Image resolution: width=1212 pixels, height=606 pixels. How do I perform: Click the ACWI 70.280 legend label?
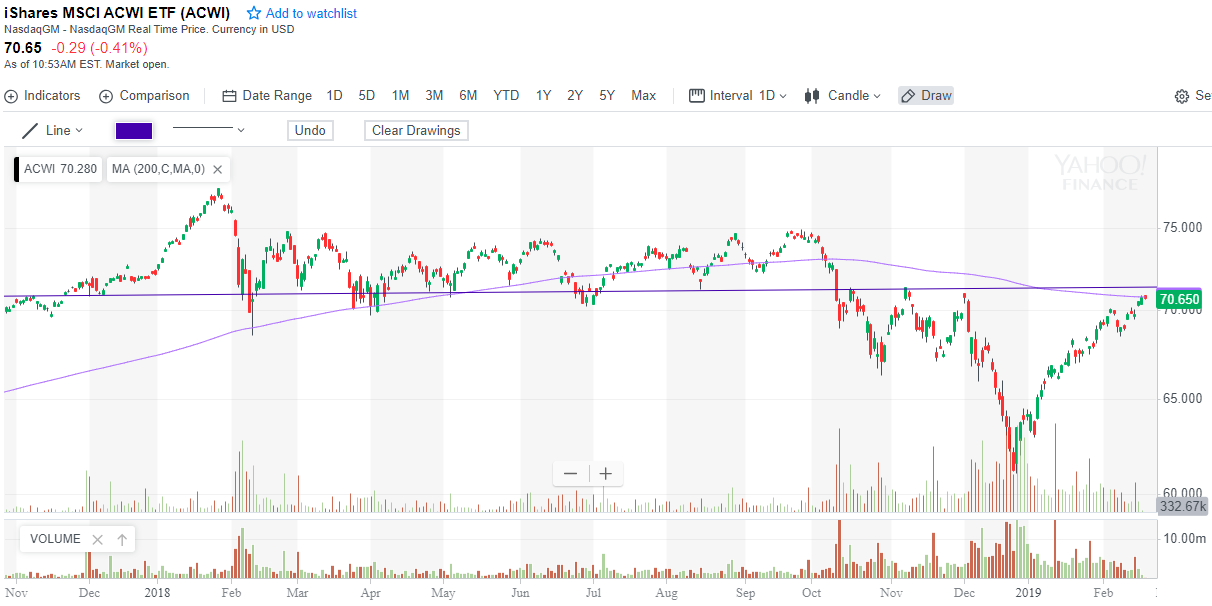tap(61, 169)
